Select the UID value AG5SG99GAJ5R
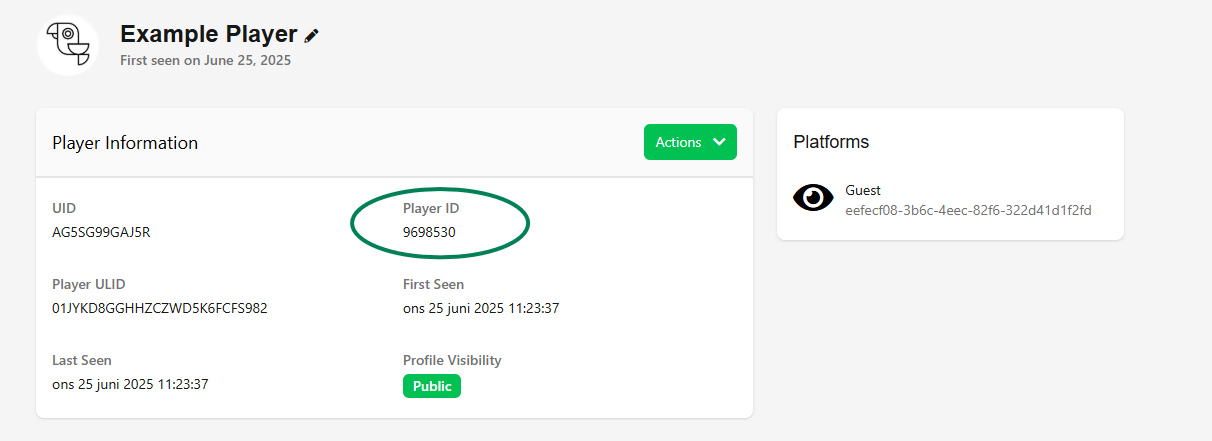 [101, 232]
